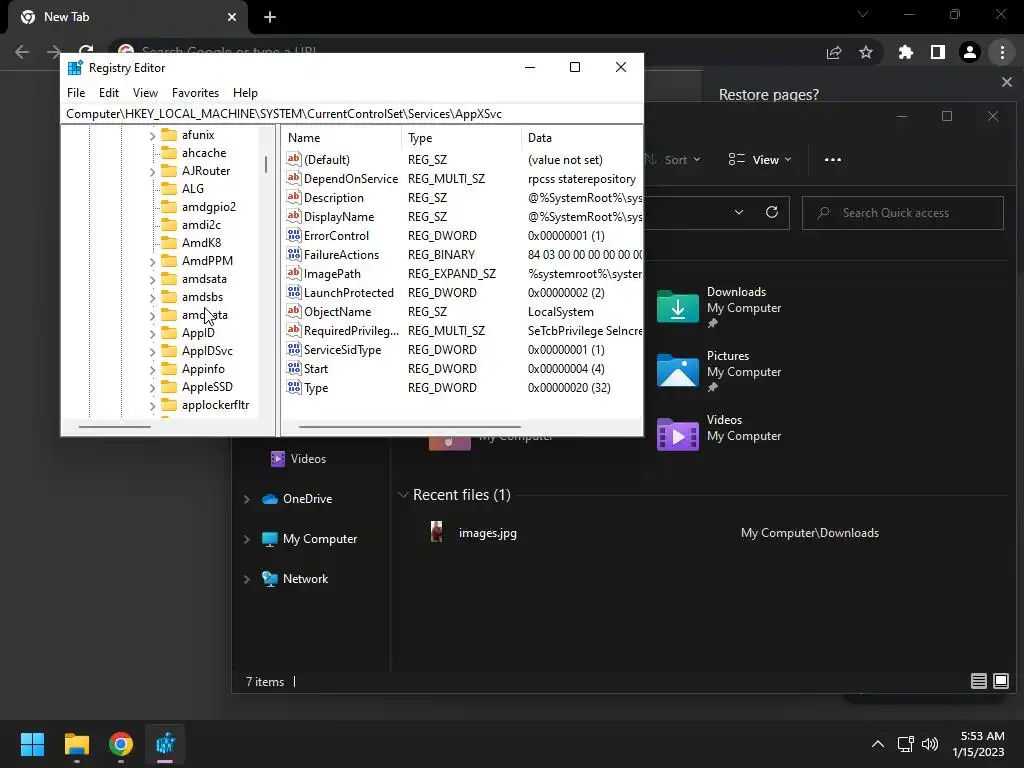Image resolution: width=1024 pixels, height=768 pixels.
Task: Open the Favorites menu in Registry Editor
Action: coord(195,93)
